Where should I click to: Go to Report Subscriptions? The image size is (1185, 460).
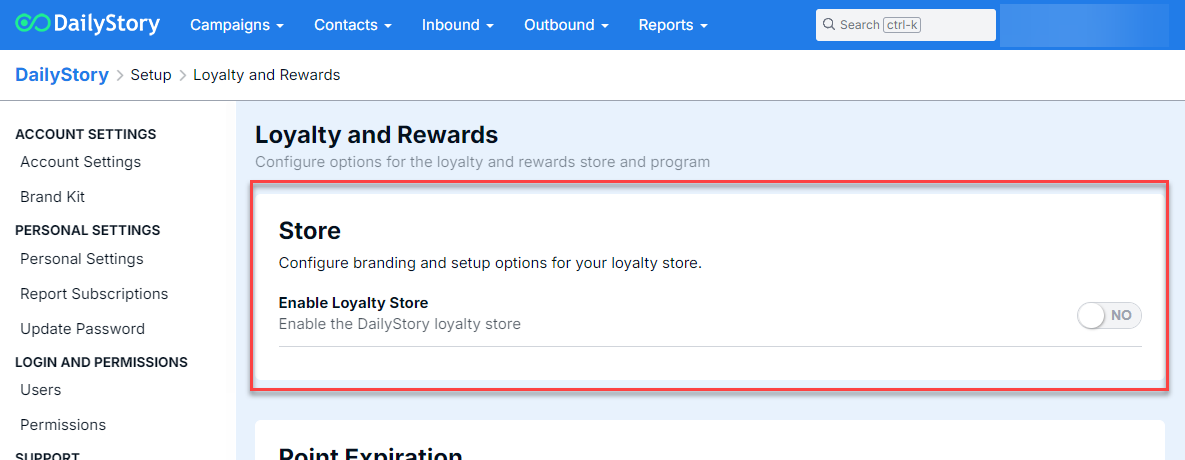point(94,294)
